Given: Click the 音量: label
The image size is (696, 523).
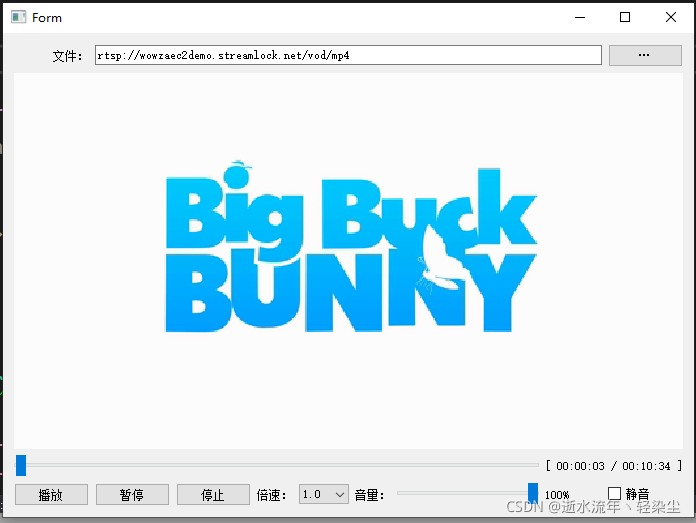Looking at the screenshot, I should 369,495.
